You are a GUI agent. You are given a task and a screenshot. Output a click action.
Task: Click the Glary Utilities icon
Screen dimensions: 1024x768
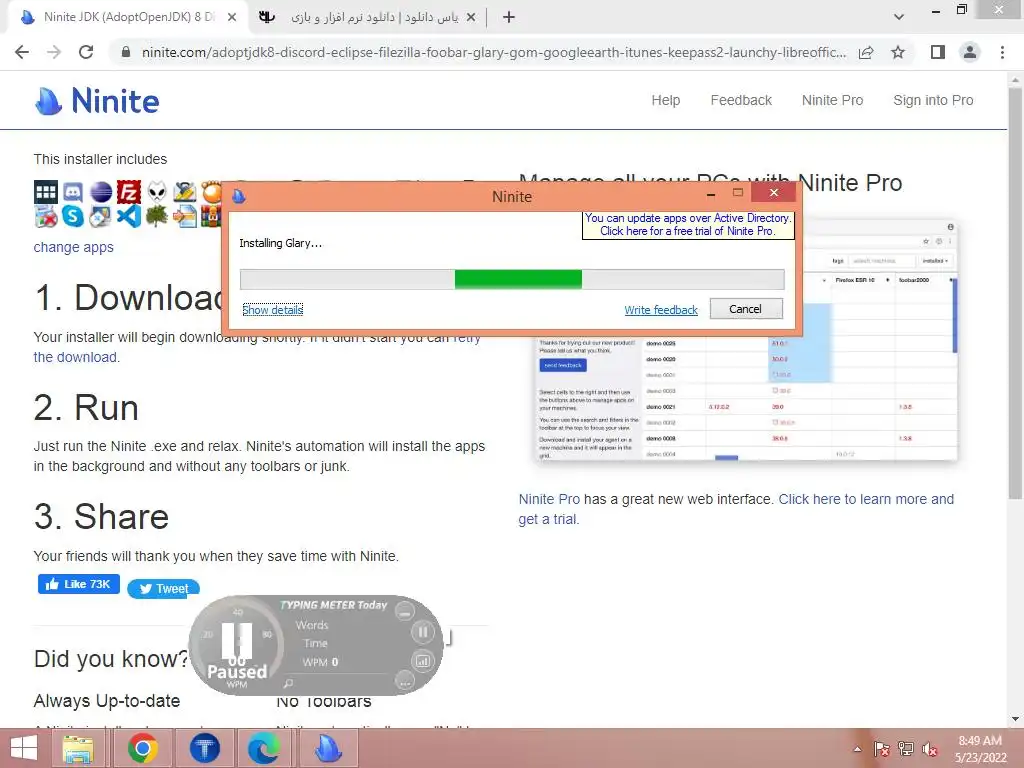pyautogui.click(x=185, y=192)
